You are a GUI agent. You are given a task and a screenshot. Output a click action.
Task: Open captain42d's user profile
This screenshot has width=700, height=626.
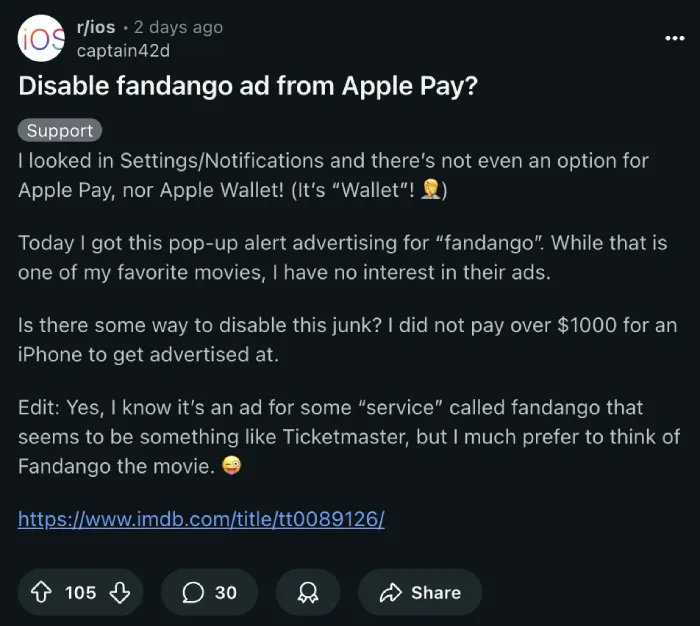pyautogui.click(x=123, y=50)
